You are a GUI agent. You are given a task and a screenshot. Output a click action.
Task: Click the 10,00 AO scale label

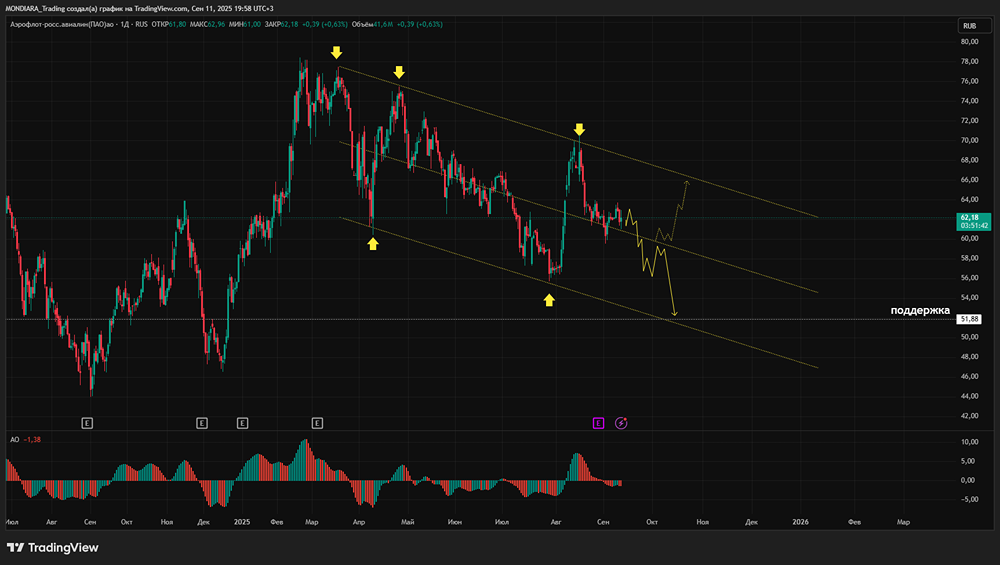(969, 442)
